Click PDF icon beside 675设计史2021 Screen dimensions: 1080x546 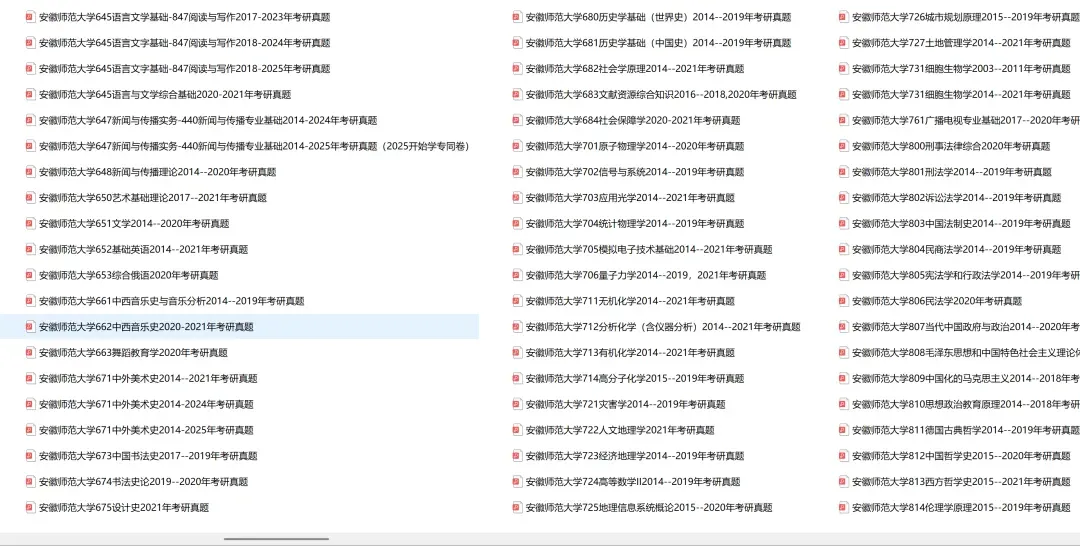[30, 507]
